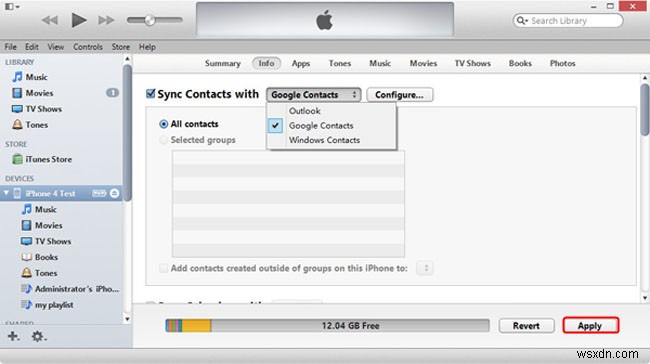Click the yellow segment of capacity bar

tap(196, 325)
